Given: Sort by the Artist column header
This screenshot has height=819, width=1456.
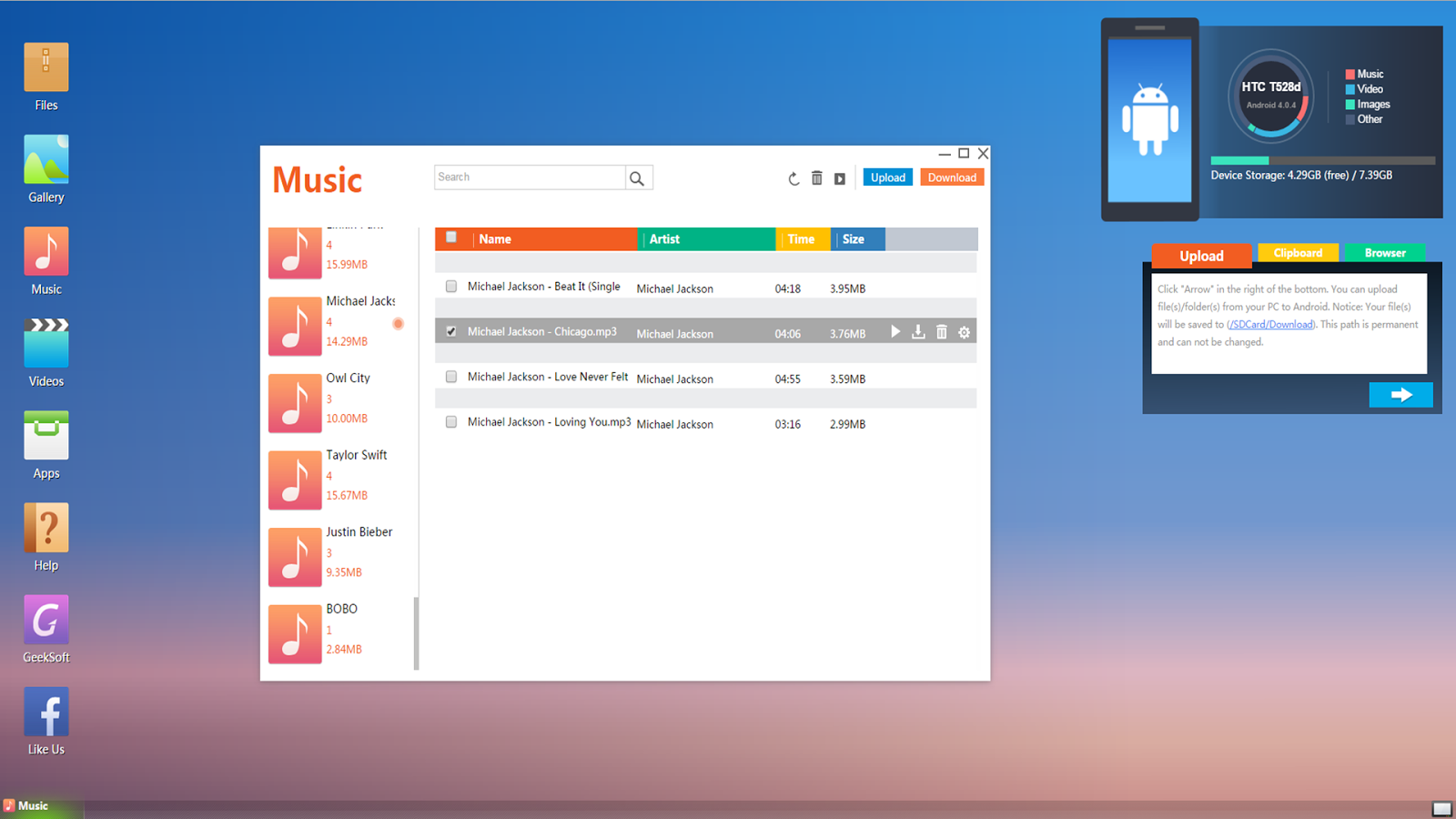Looking at the screenshot, I should [x=707, y=239].
